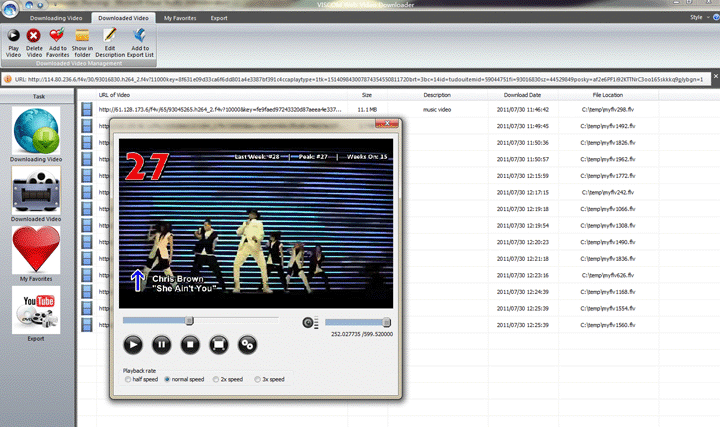Switch to Export tab
Screen dimensions: 720x427
pyautogui.click(x=219, y=18)
